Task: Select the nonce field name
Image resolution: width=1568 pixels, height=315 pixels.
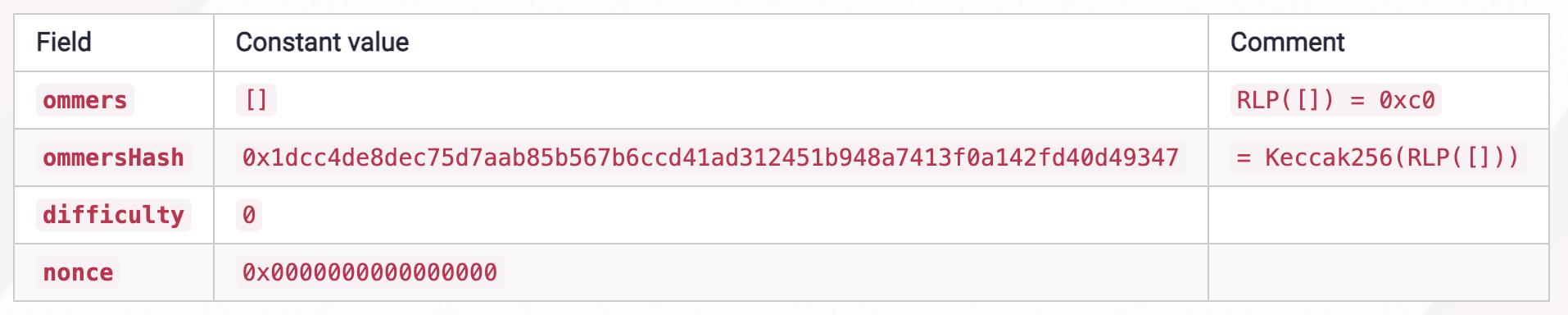Action: pos(78,272)
